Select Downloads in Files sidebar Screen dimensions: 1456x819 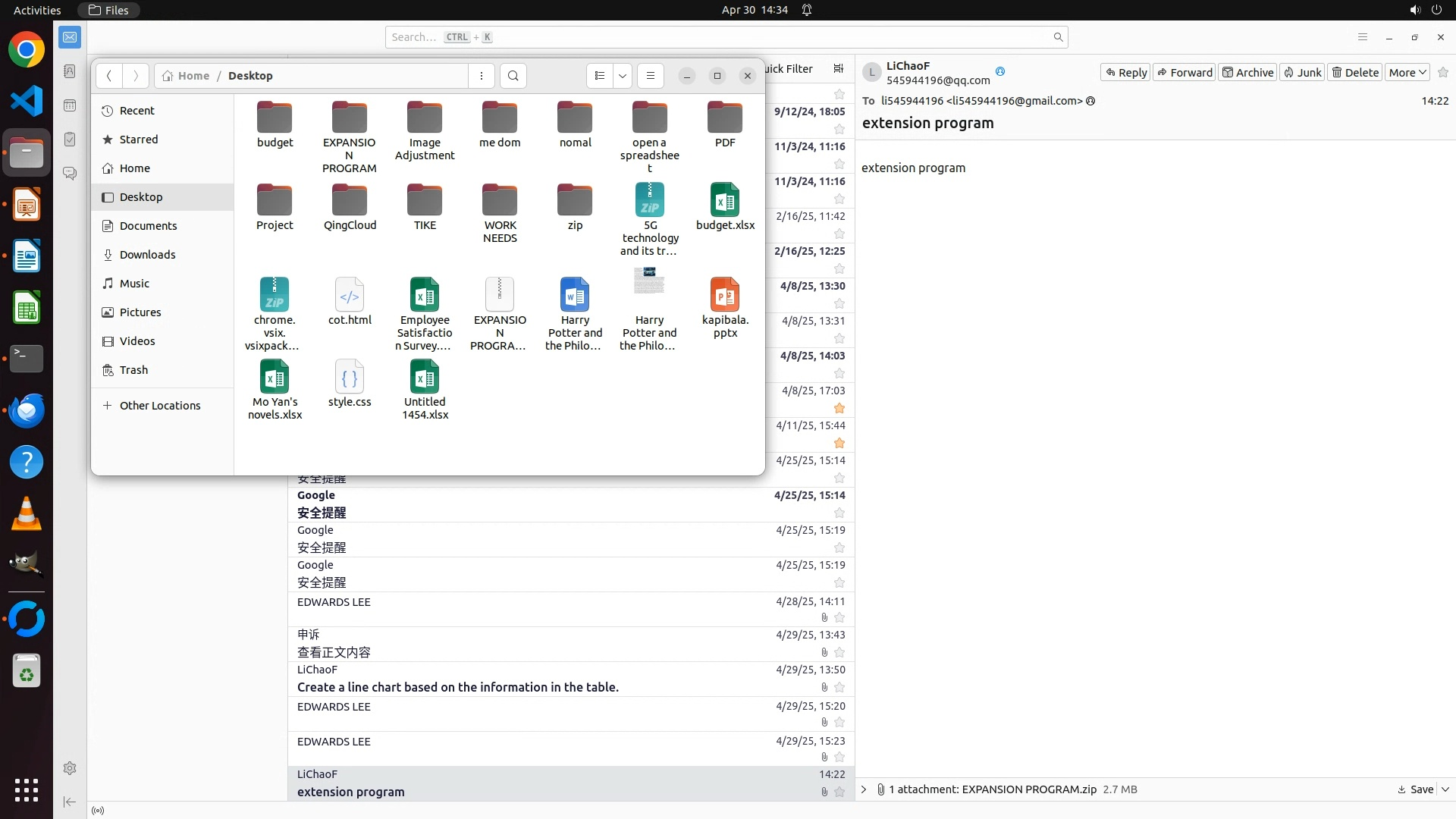coord(147,255)
